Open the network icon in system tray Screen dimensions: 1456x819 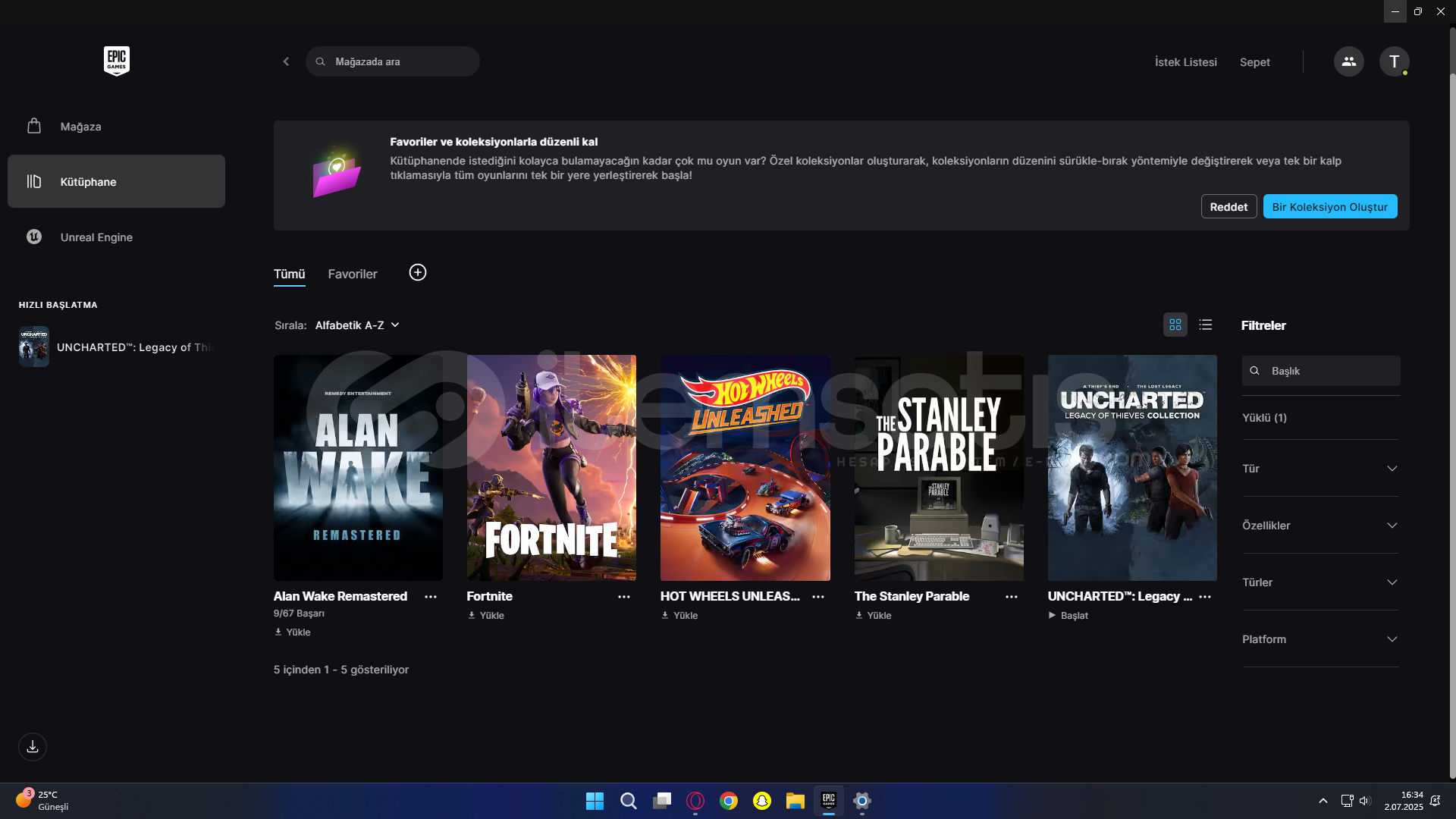pos(1347,801)
